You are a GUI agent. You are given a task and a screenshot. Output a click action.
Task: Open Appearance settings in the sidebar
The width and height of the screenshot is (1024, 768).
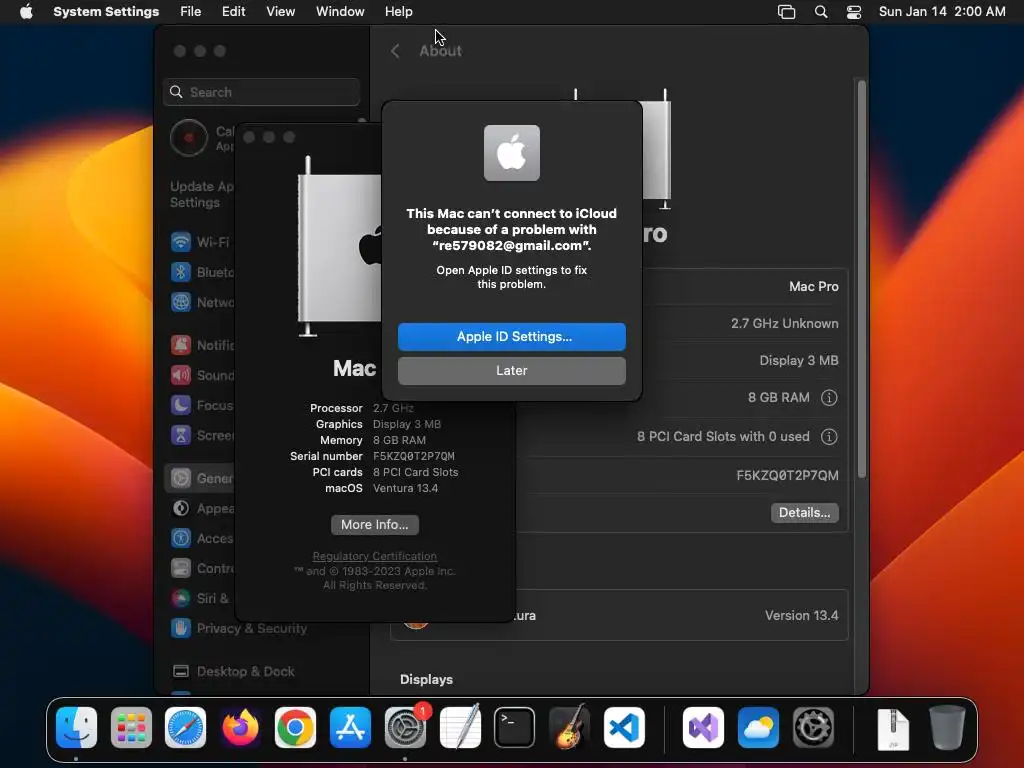pyautogui.click(x=200, y=508)
